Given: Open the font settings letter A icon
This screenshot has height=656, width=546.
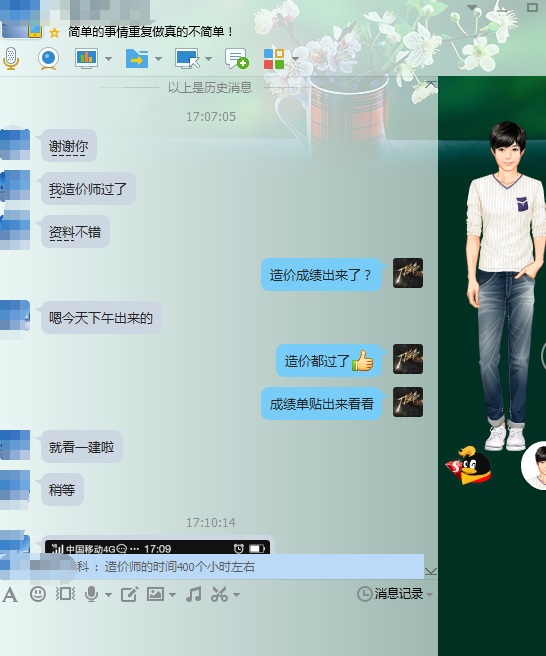Looking at the screenshot, I should point(10,594).
